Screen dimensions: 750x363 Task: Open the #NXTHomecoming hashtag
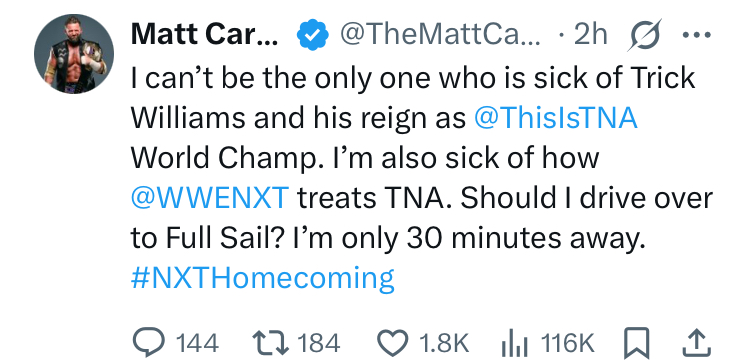(263, 277)
